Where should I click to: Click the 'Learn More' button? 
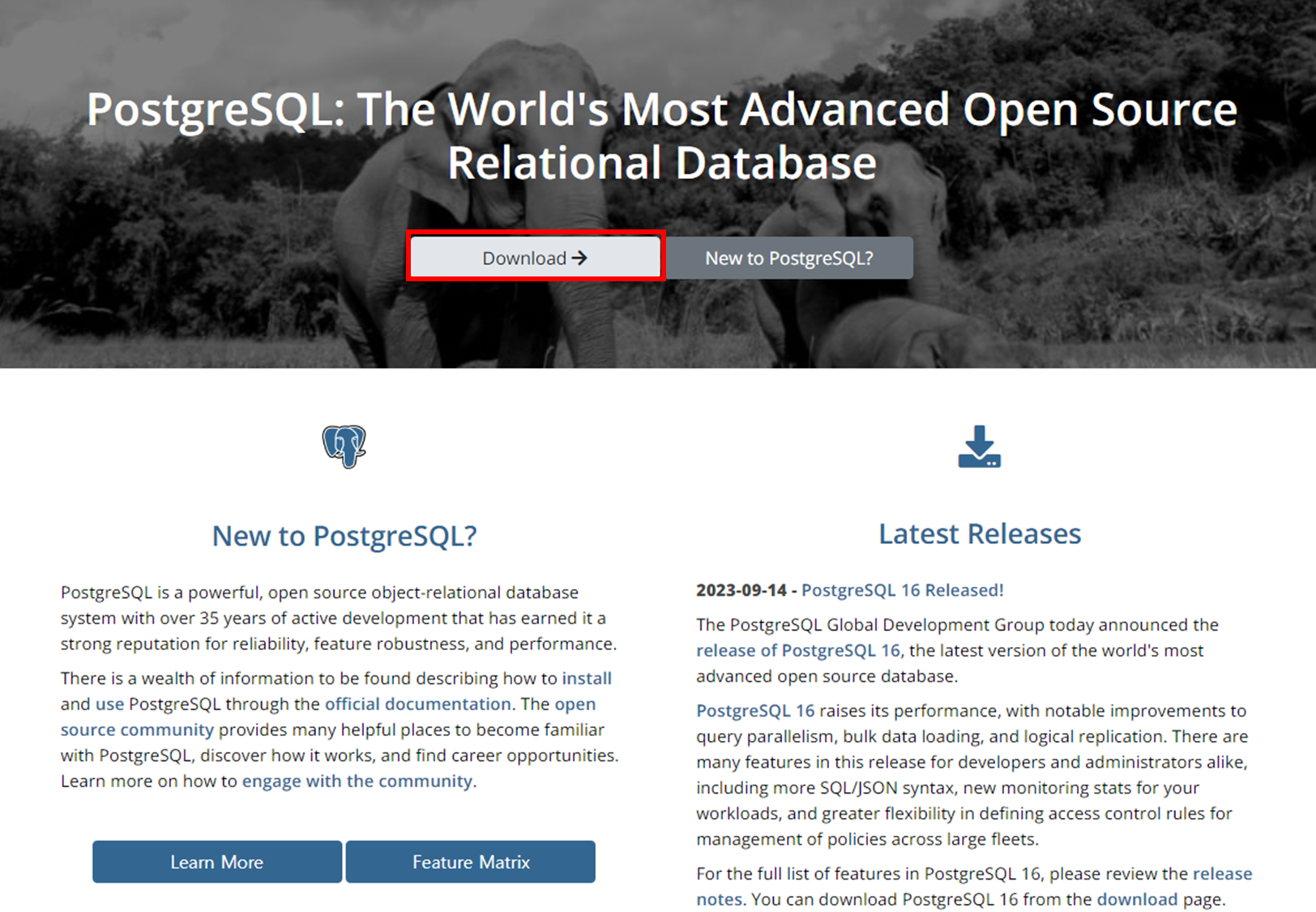[217, 862]
